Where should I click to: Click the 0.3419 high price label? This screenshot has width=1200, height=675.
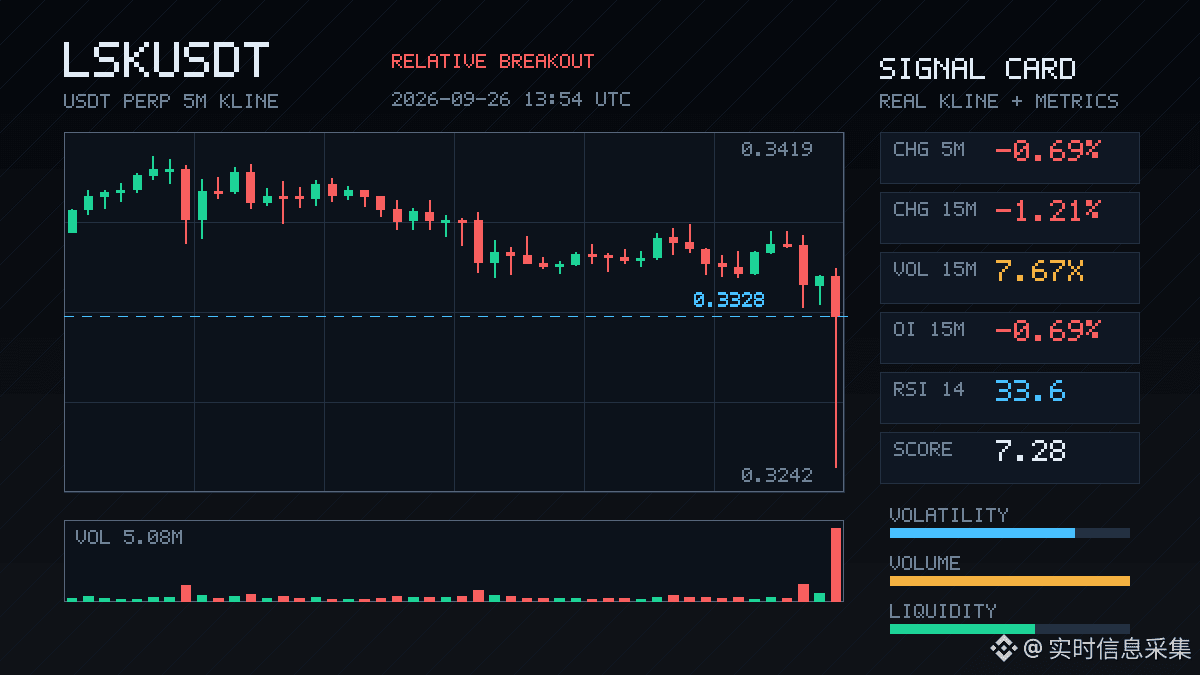[x=776, y=149]
